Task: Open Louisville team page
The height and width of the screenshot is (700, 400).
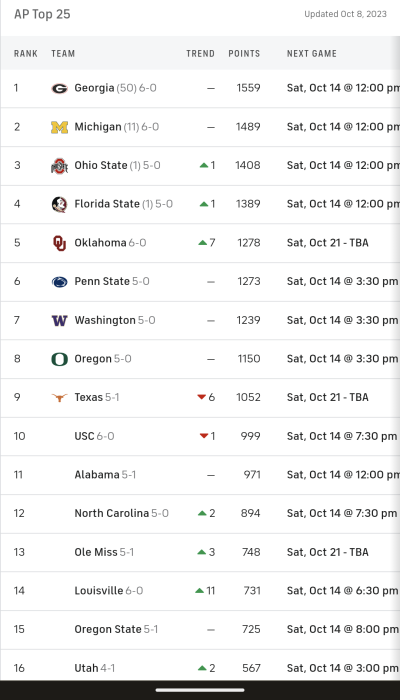Action: tap(99, 591)
